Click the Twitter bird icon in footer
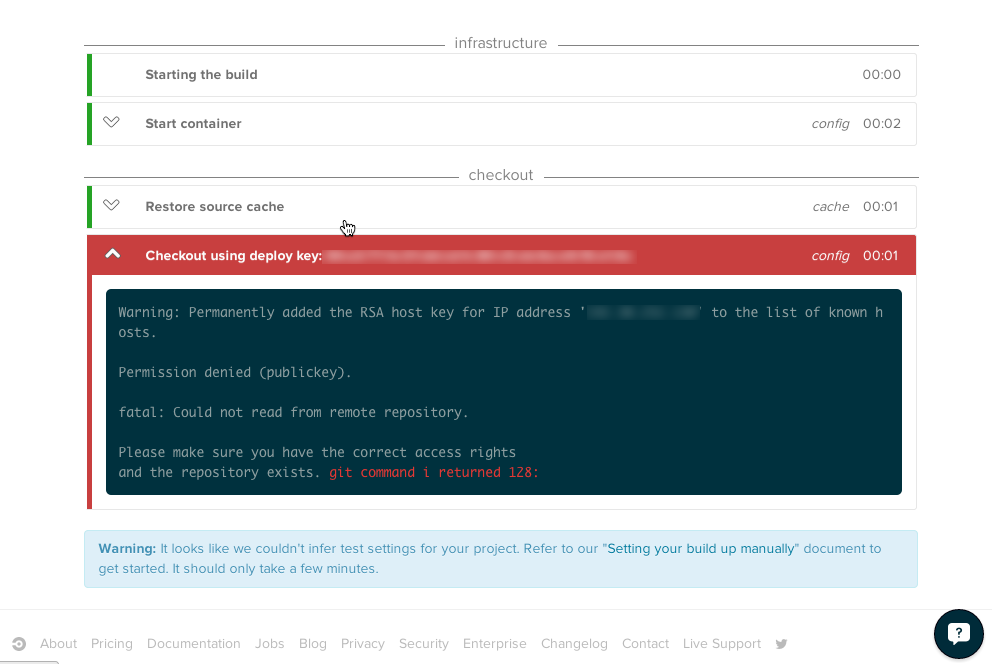Screen dimensions: 992x664 coord(782,644)
